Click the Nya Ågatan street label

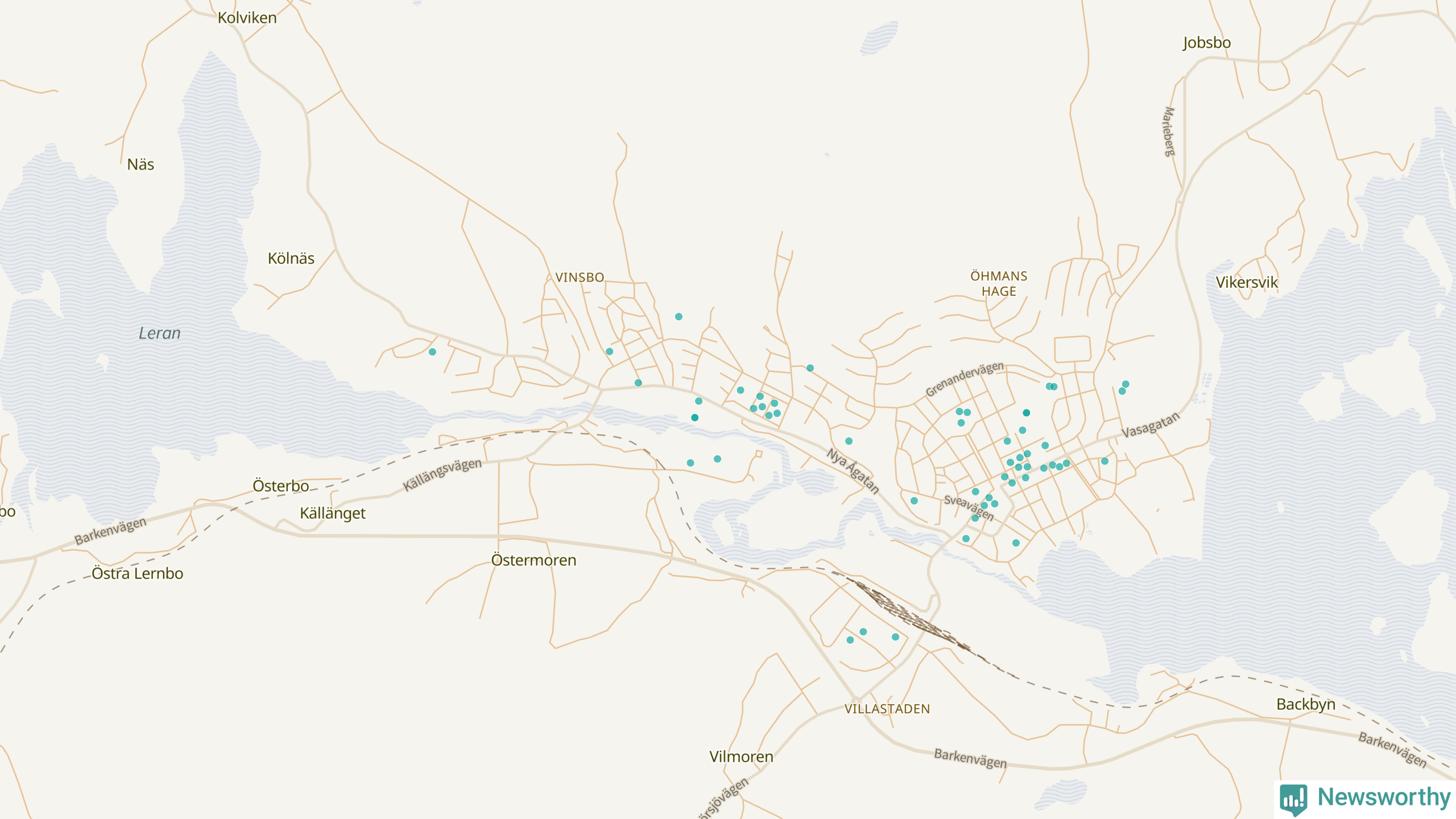pos(853,470)
